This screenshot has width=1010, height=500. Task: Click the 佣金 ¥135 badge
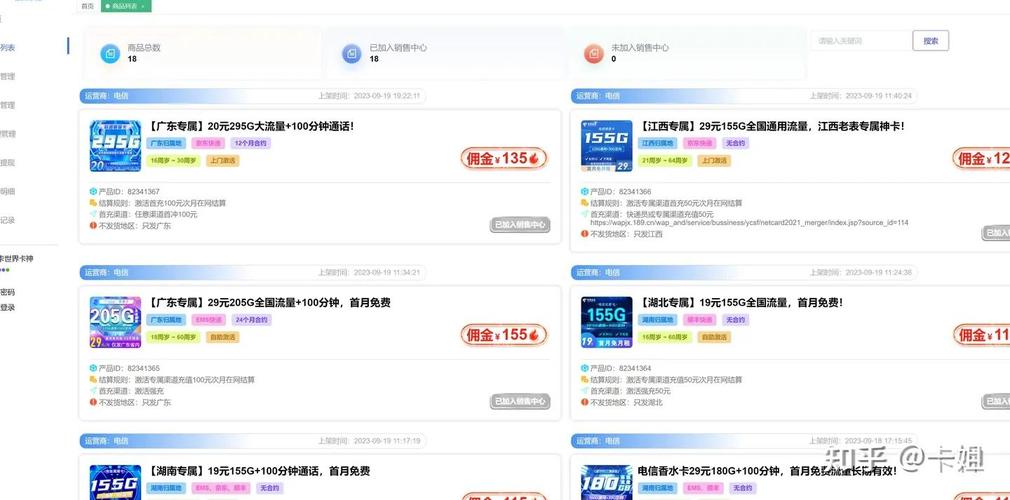[x=504, y=159]
